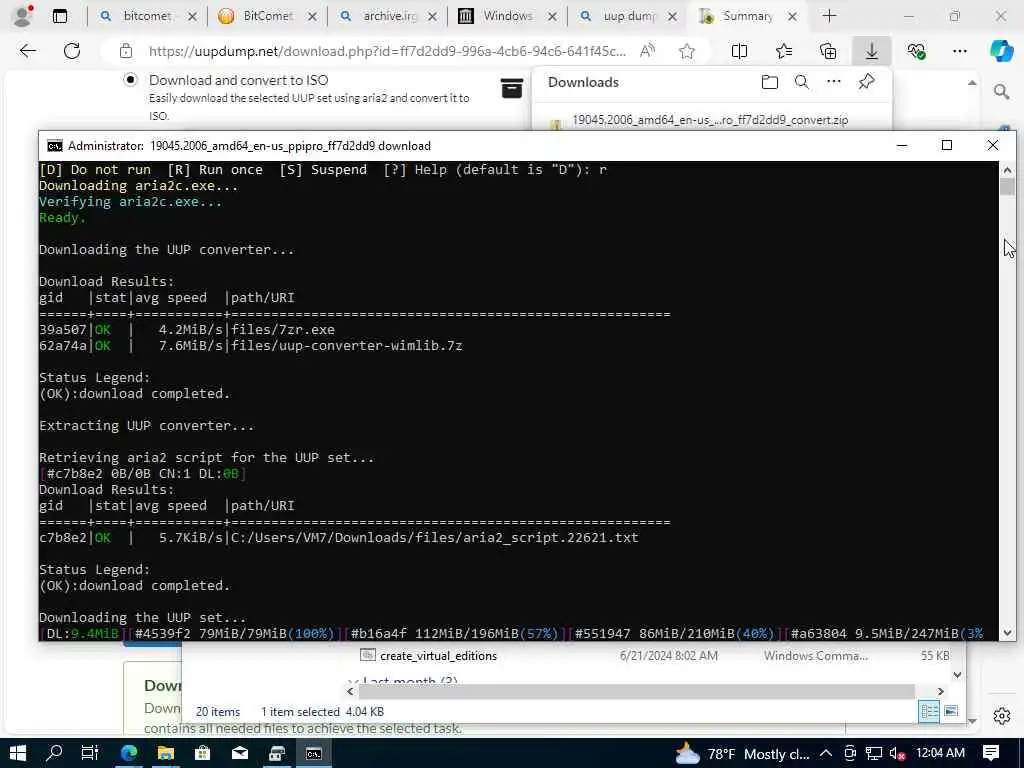Viewport: 1024px width, 768px height.
Task: Switch File Explorer to details view icon
Action: coord(929,711)
